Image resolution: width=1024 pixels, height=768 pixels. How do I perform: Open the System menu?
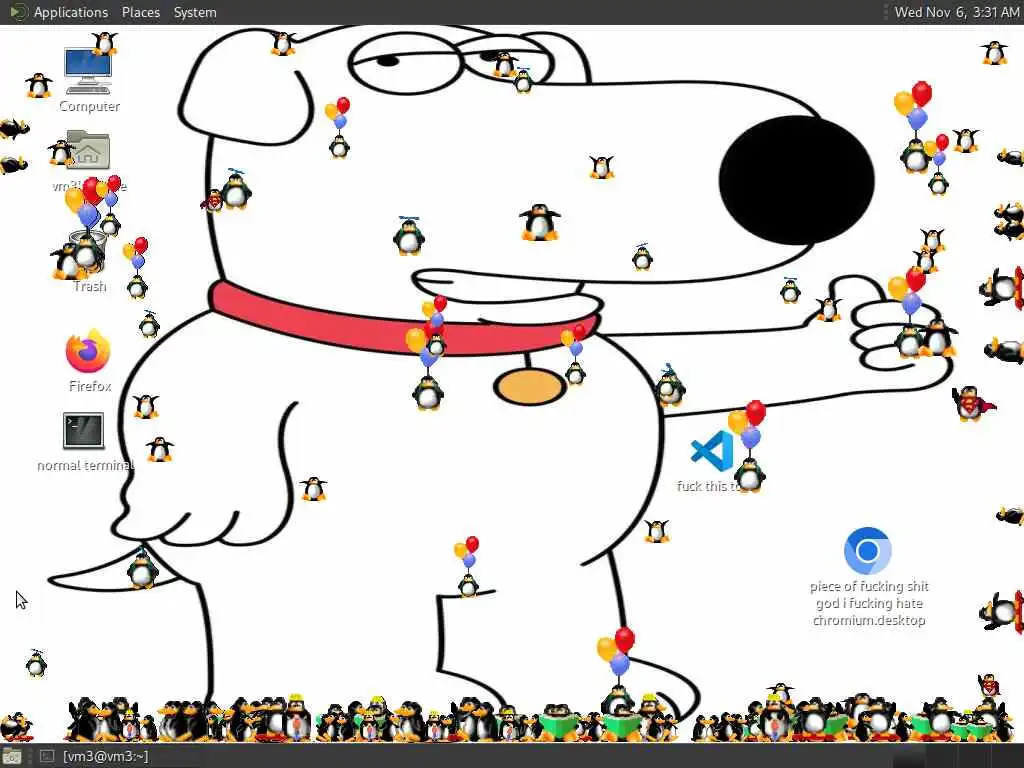pyautogui.click(x=195, y=12)
